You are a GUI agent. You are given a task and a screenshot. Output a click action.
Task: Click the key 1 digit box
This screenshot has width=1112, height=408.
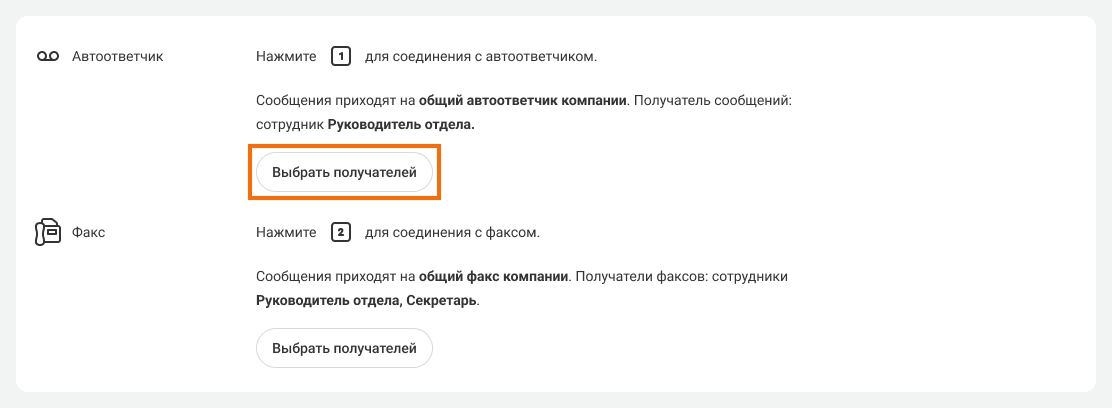click(340, 57)
